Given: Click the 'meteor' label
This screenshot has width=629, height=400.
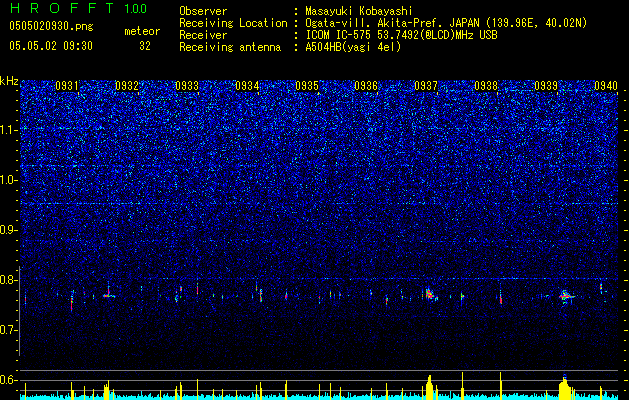Looking at the screenshot, I should pos(142,31).
